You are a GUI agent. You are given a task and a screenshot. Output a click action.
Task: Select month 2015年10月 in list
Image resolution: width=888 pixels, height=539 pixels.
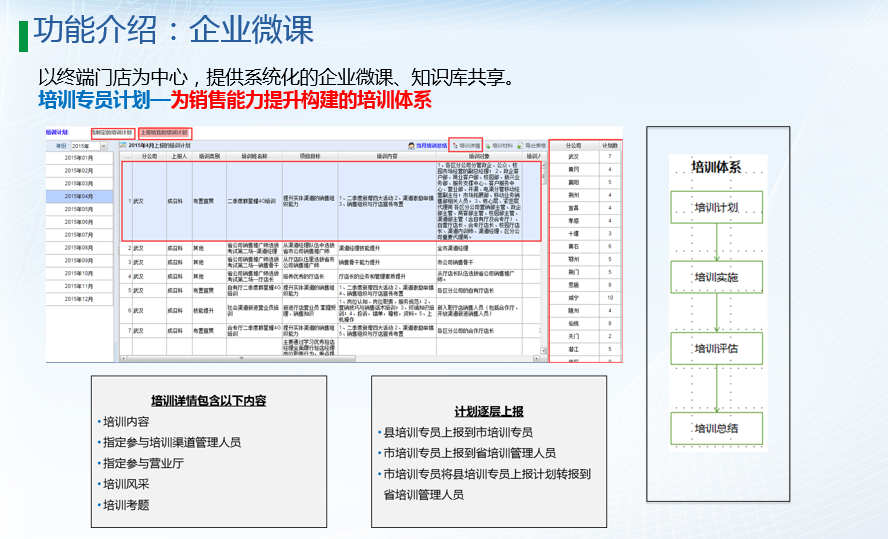tap(79, 273)
